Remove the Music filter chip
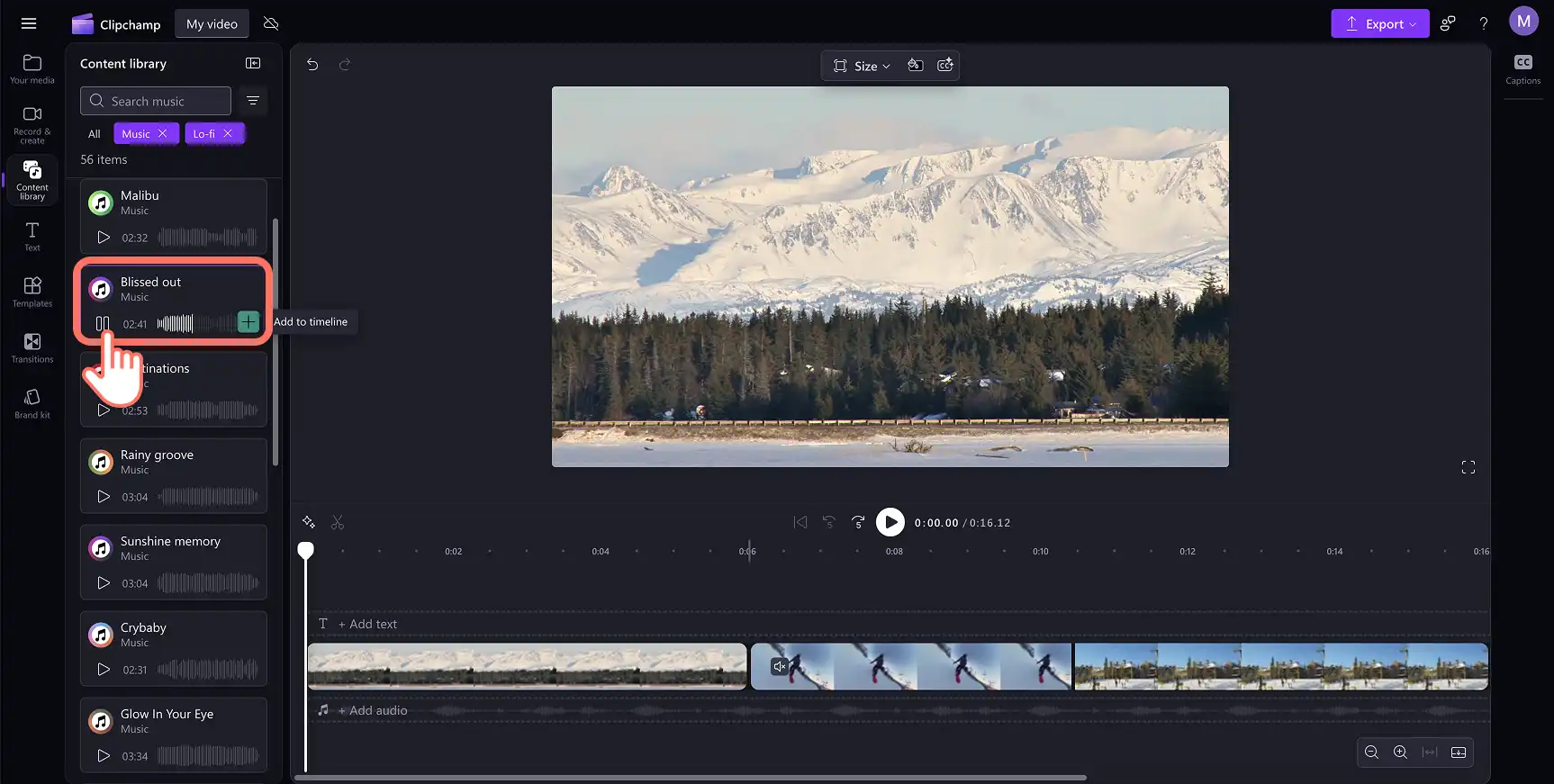Image resolution: width=1554 pixels, height=784 pixels. [163, 133]
